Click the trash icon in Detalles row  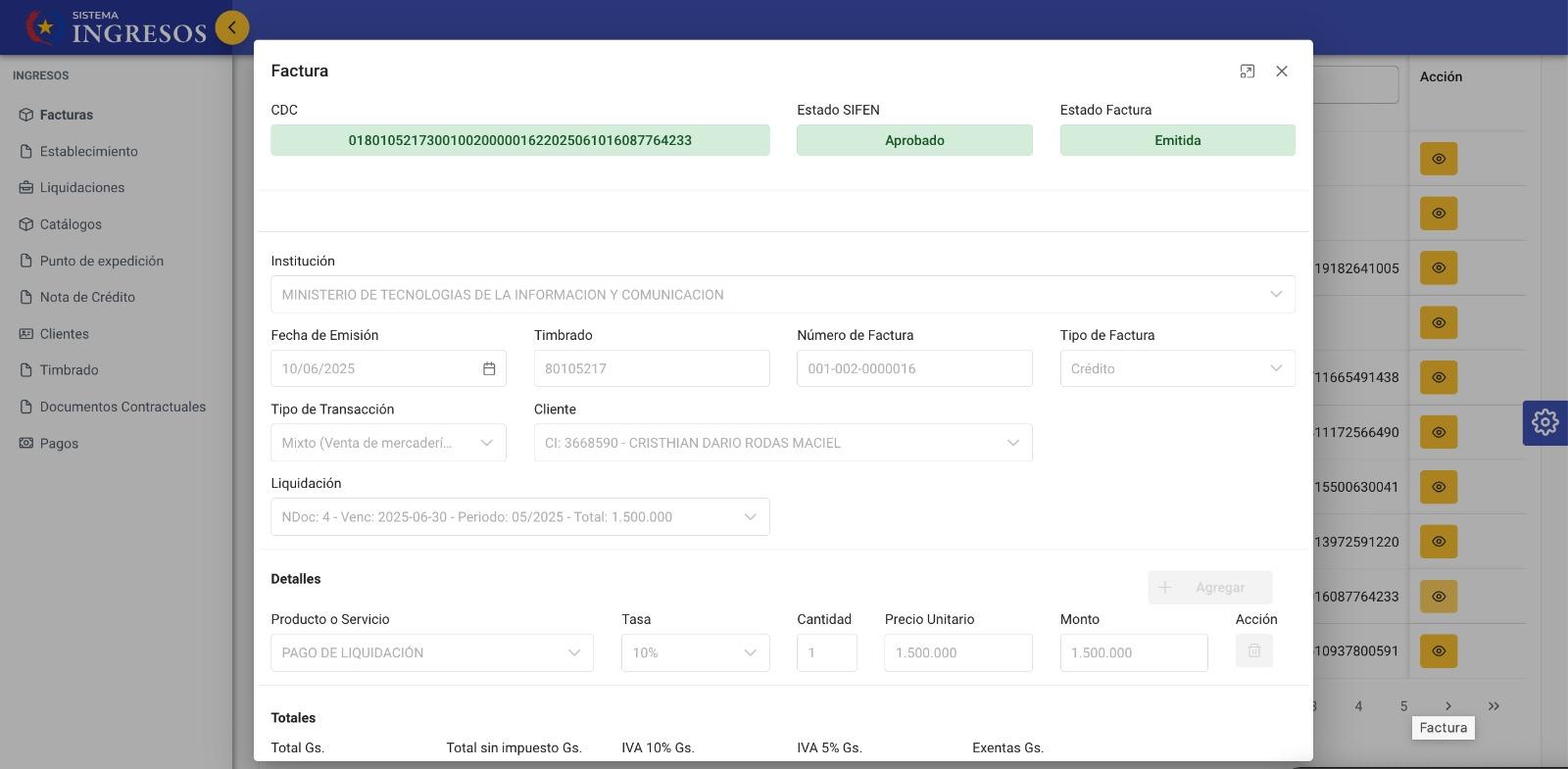1253,651
